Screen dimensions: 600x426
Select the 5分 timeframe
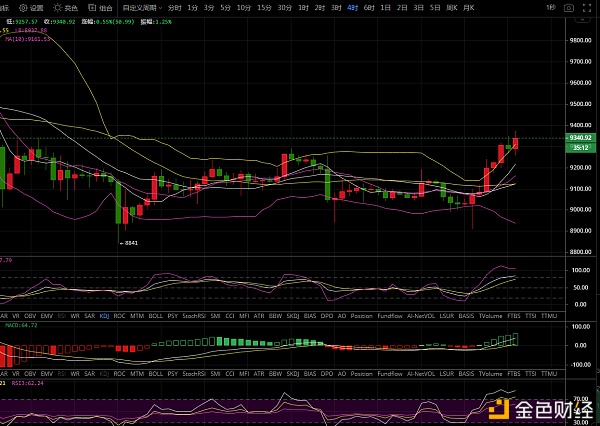pyautogui.click(x=225, y=8)
